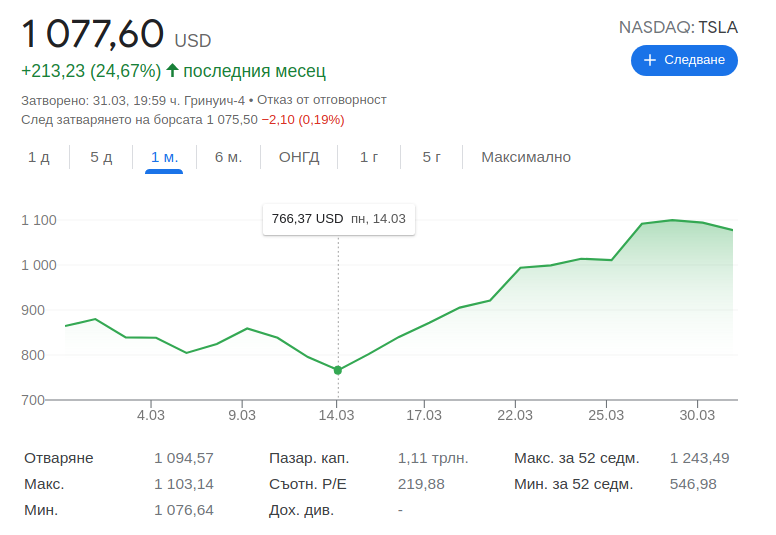Click the Макс. за 52 седм. value 1 243,49
This screenshot has height=535, width=776.
click(699, 458)
